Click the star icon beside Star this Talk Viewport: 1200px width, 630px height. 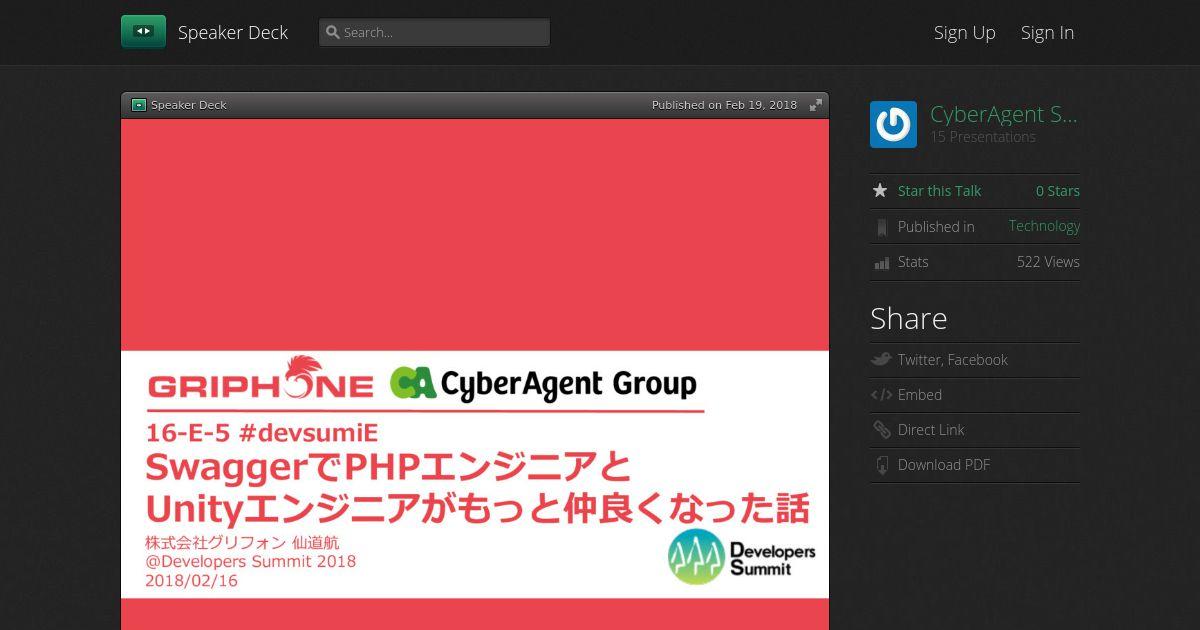[x=880, y=190]
